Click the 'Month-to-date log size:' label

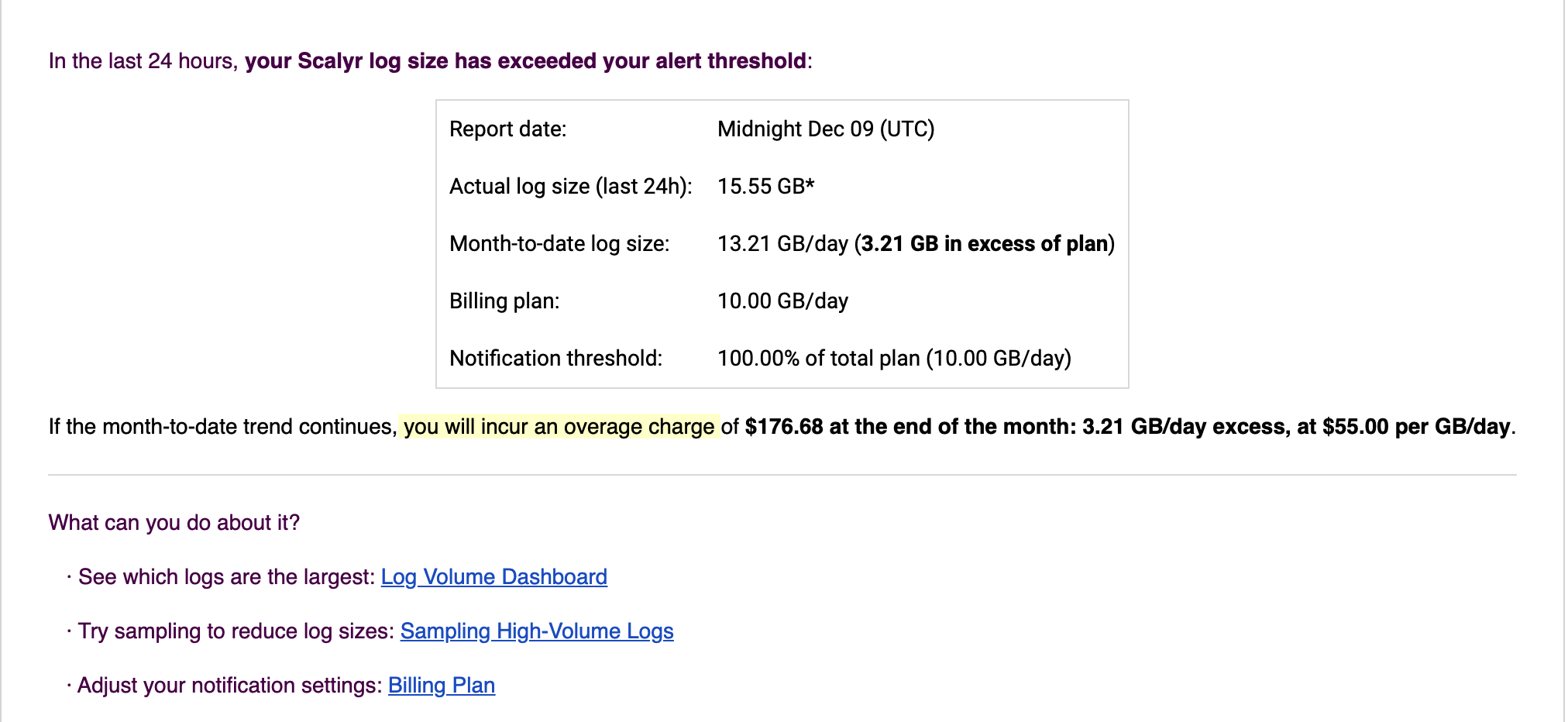[x=559, y=244]
